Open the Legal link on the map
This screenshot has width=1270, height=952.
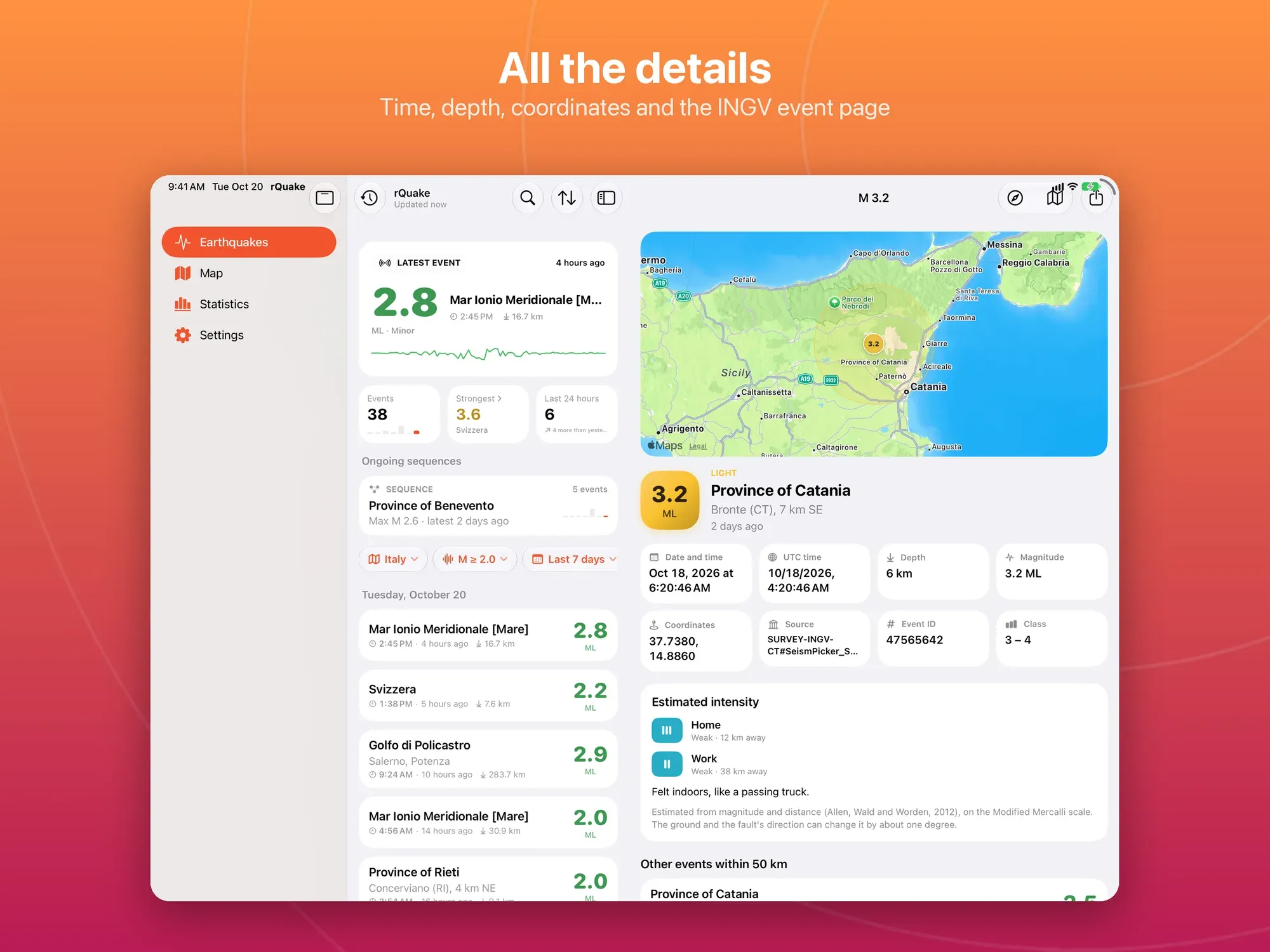[698, 446]
